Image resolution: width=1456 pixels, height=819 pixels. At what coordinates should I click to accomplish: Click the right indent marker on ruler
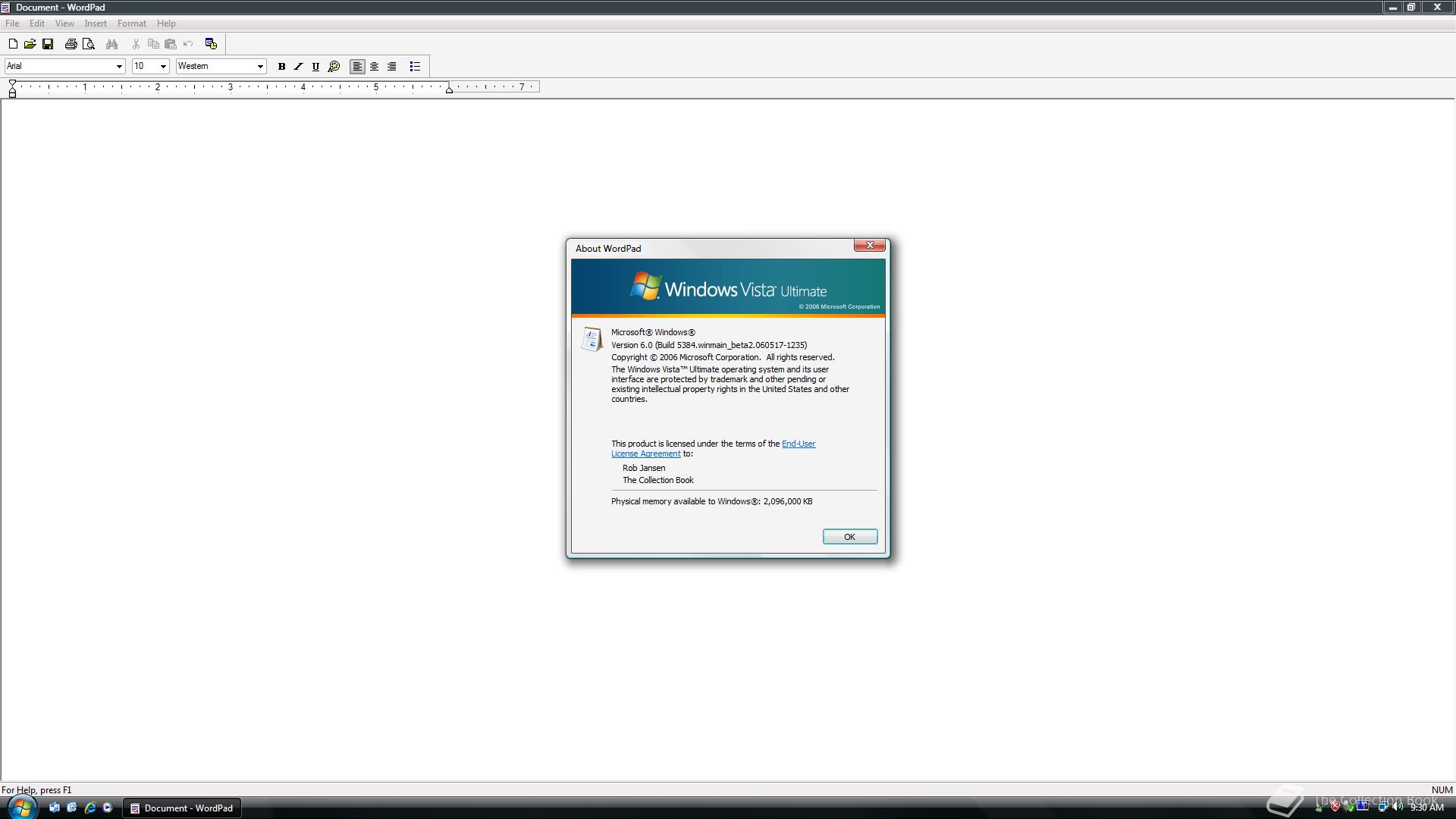(x=449, y=89)
